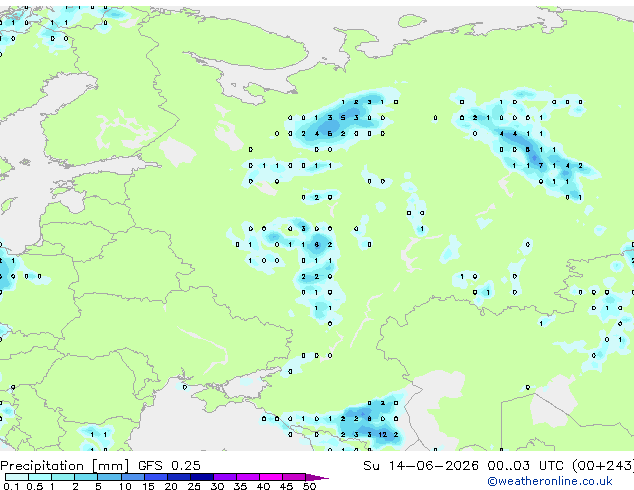Select the legend swatch between 5 and 10

click(x=109, y=477)
